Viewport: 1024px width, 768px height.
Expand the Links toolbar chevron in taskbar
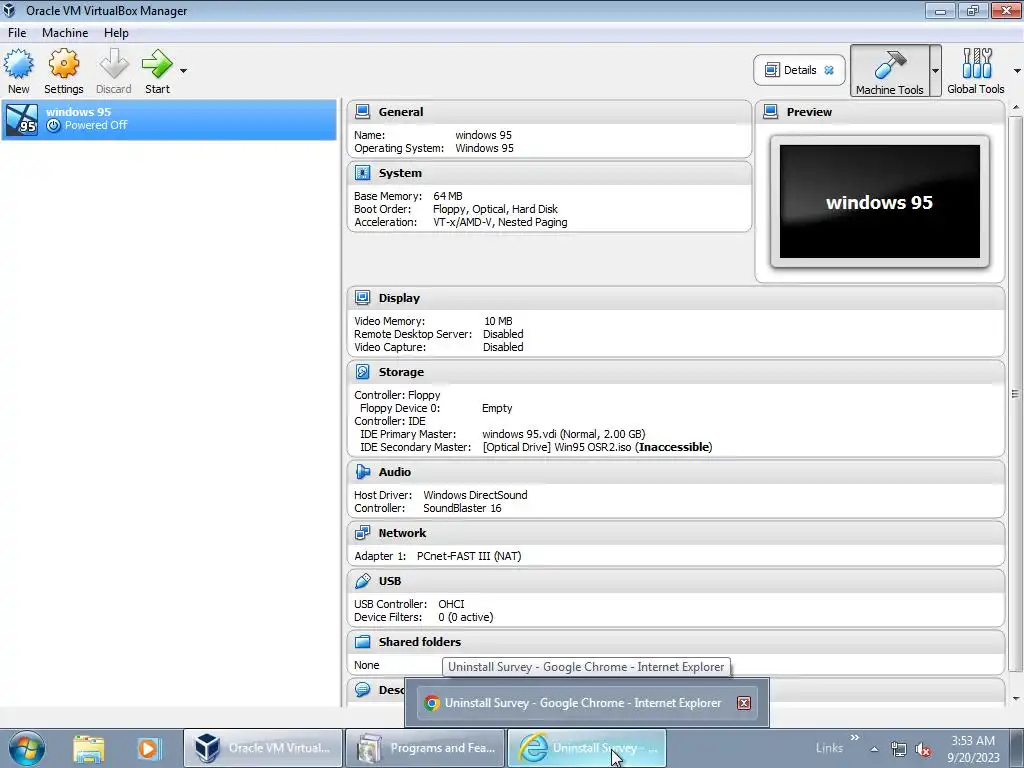point(854,738)
